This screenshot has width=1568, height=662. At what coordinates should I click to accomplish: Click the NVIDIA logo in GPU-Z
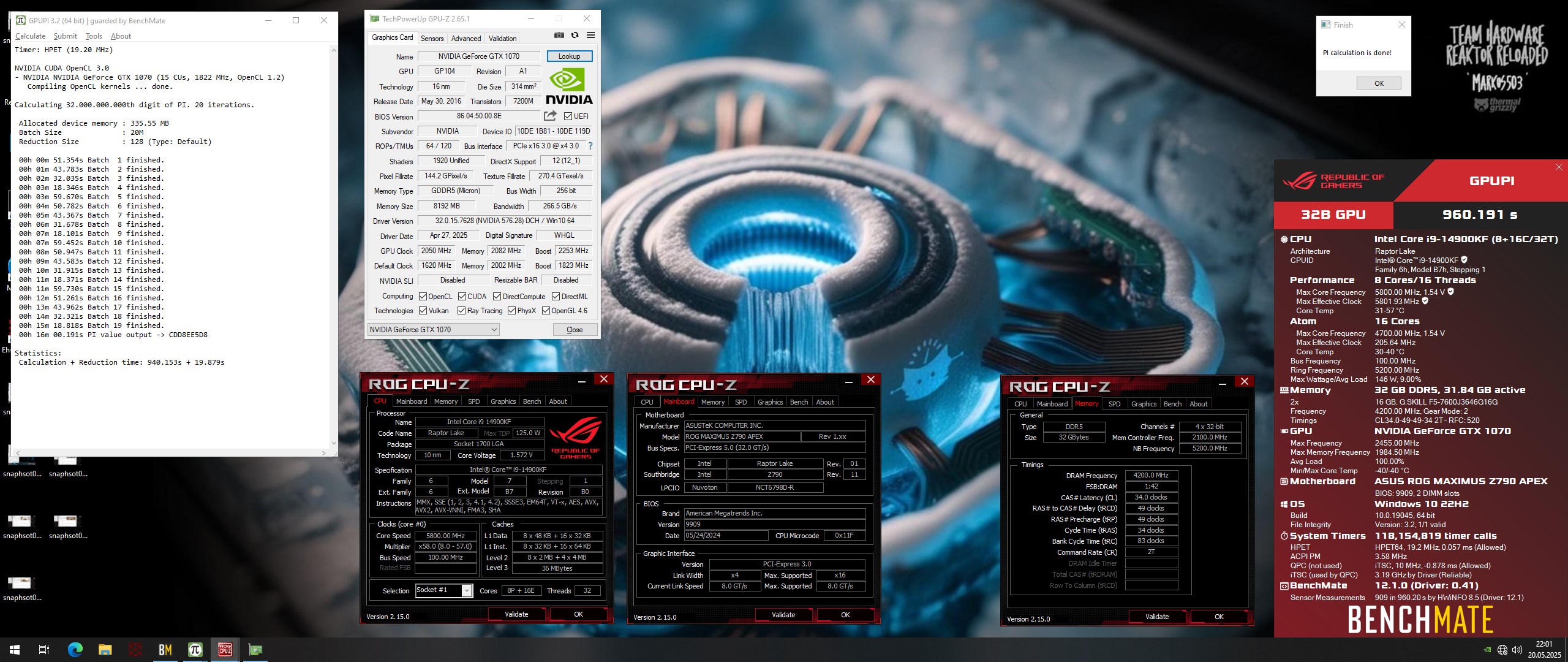click(x=568, y=86)
